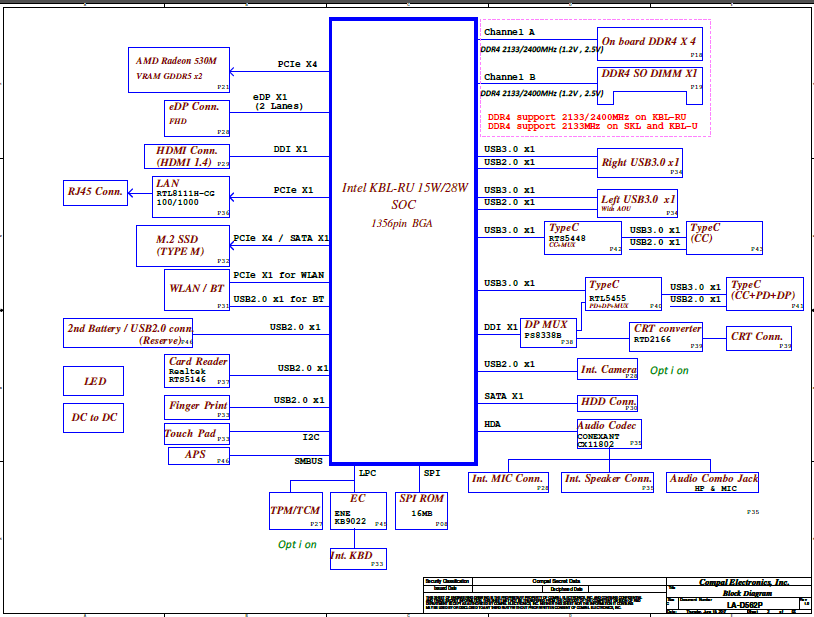This screenshot has width=814, height=617.
Task: Select the Option text beside Int. Camera
Action: (670, 371)
